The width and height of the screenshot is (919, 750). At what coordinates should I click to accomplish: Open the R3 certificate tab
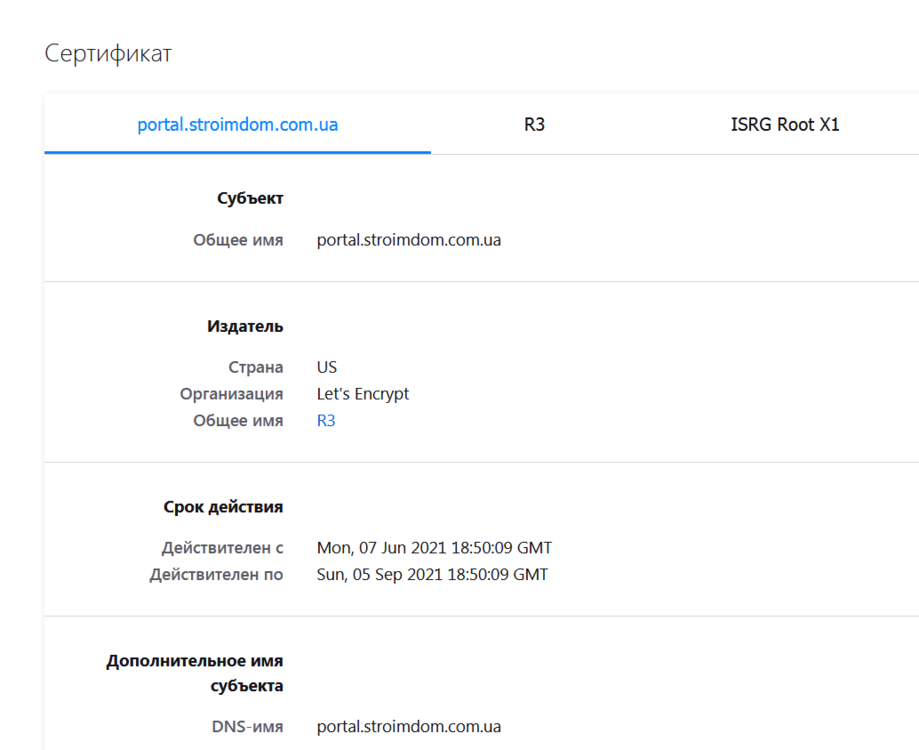pos(534,125)
